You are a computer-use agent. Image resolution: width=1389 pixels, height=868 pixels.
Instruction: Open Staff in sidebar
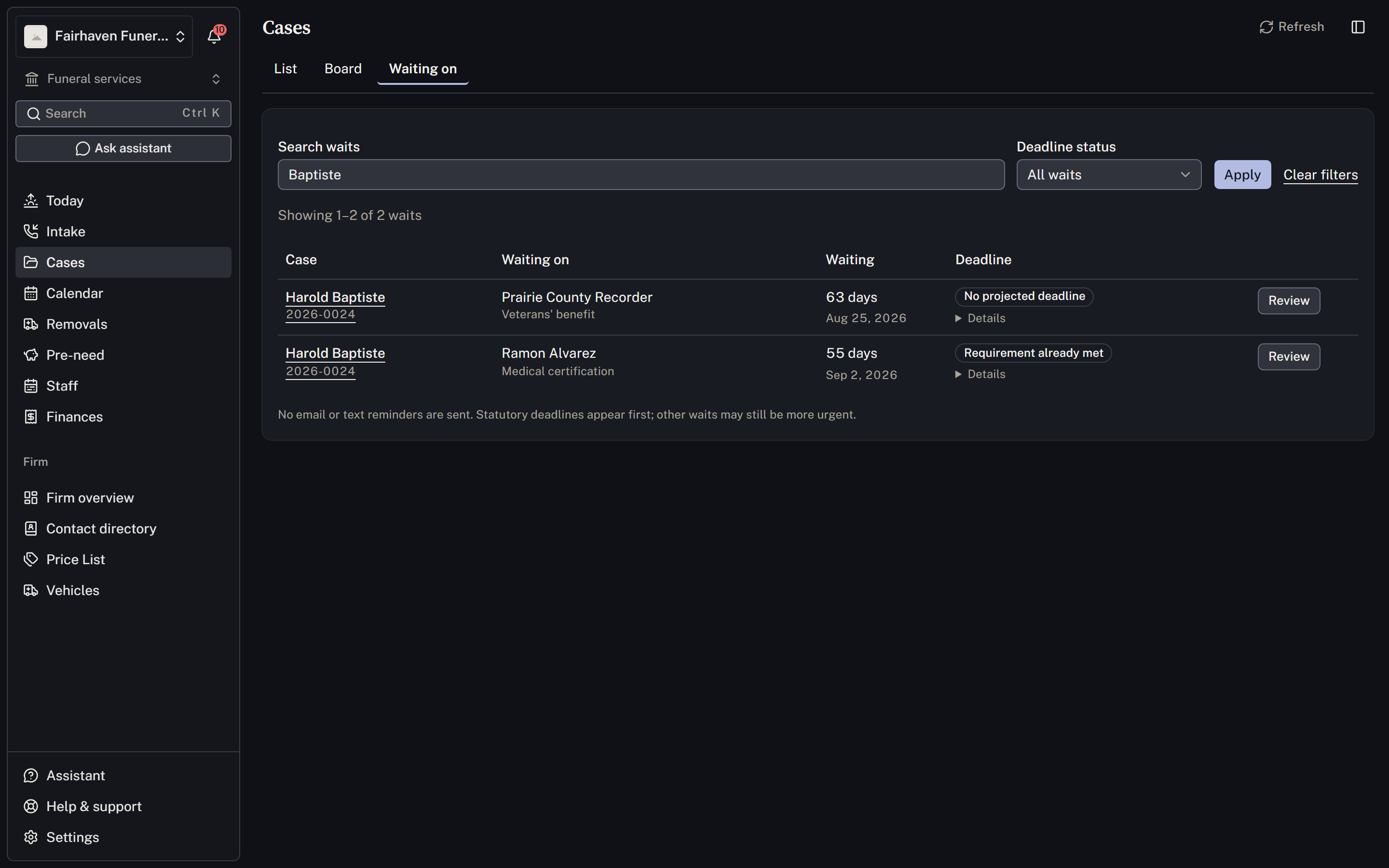click(123, 386)
